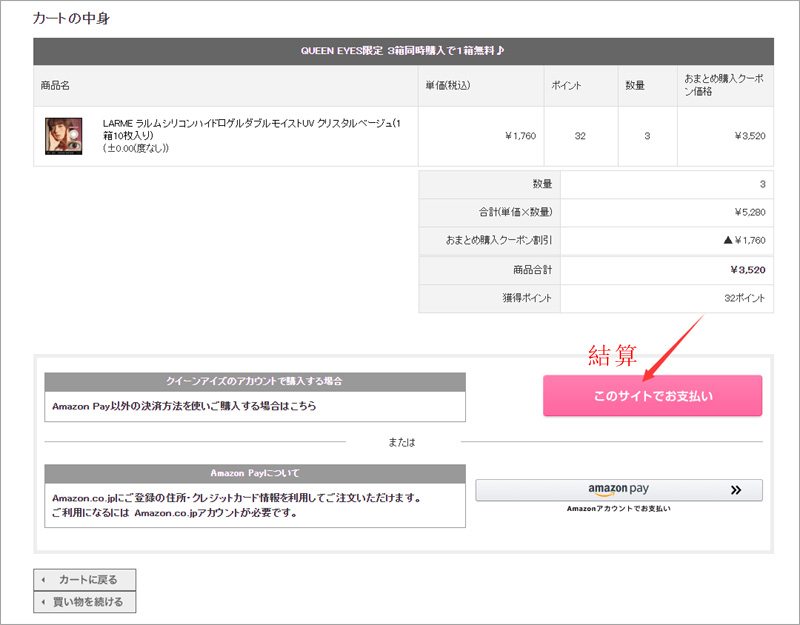The image size is (800, 625).
Task: Click the pink このサイトでお支払い button
Action: pos(652,396)
